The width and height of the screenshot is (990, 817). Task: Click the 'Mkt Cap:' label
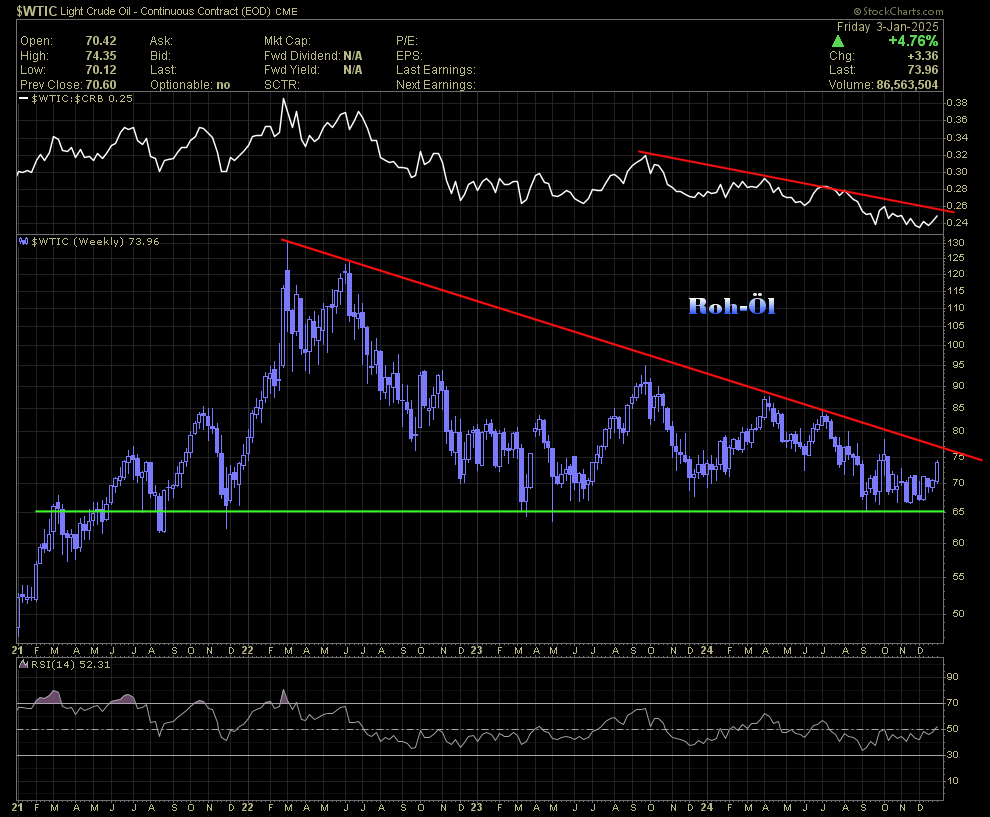pos(287,41)
